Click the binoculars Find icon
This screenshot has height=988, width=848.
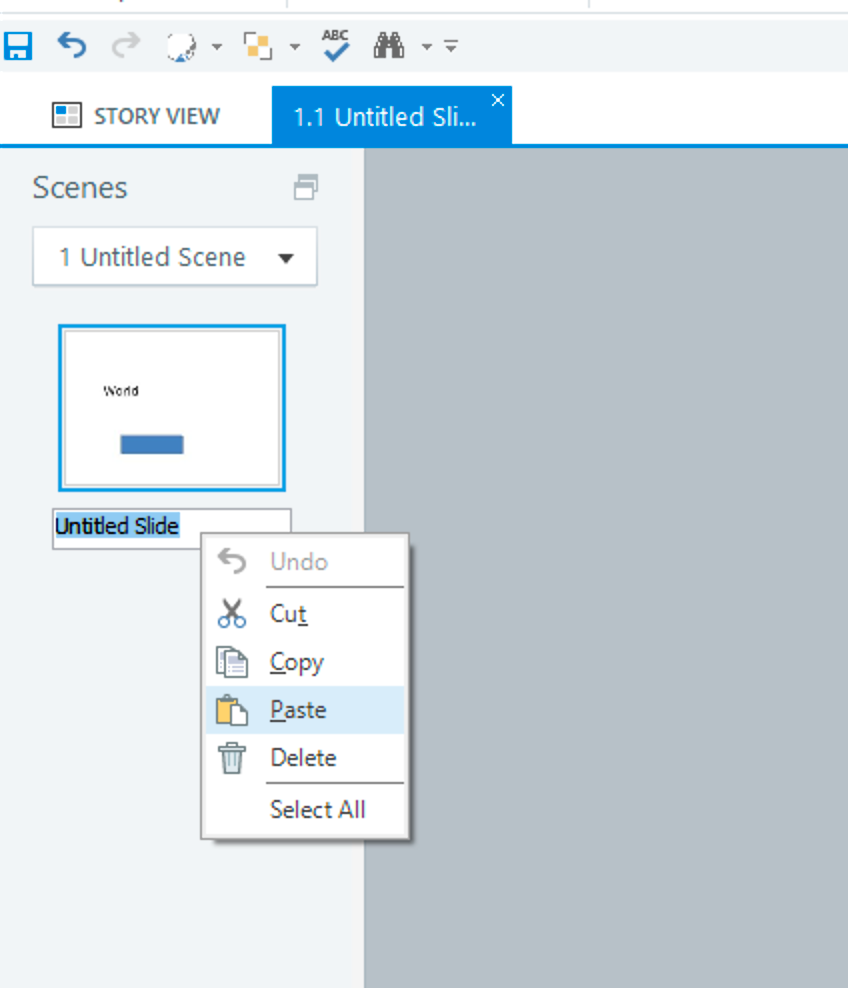(x=388, y=46)
